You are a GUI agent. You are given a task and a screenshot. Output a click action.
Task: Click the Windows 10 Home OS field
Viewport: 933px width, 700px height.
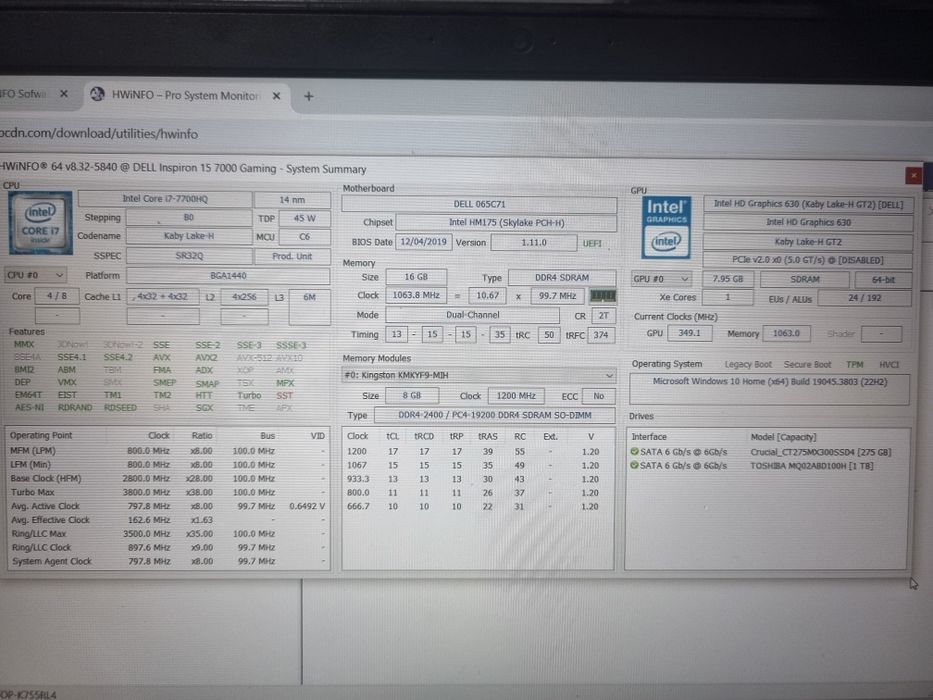click(769, 390)
